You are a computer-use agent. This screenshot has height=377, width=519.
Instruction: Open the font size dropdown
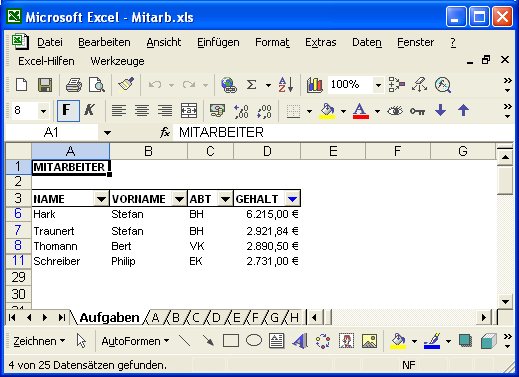coord(43,111)
